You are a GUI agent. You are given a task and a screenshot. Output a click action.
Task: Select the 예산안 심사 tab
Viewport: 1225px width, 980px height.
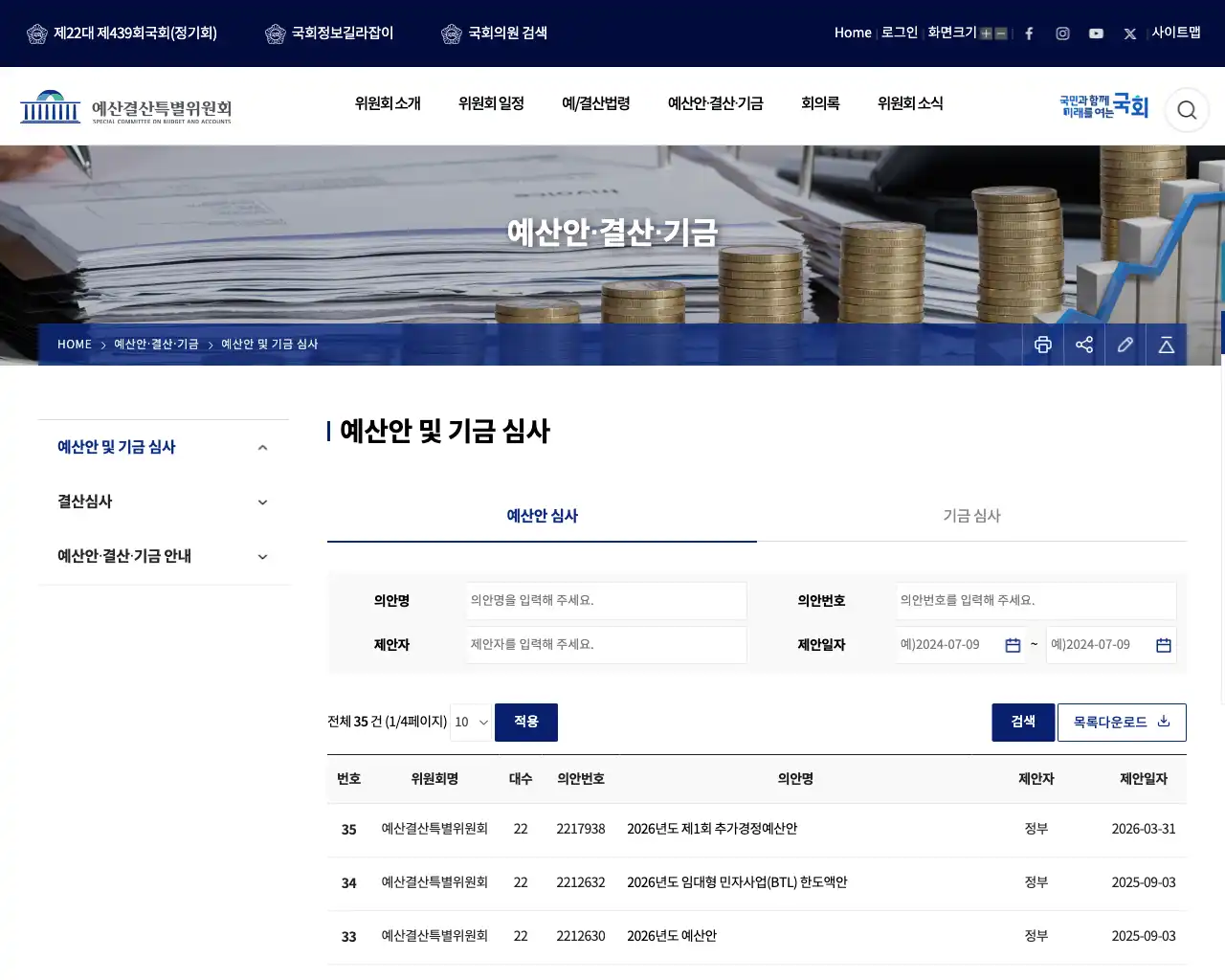542,516
